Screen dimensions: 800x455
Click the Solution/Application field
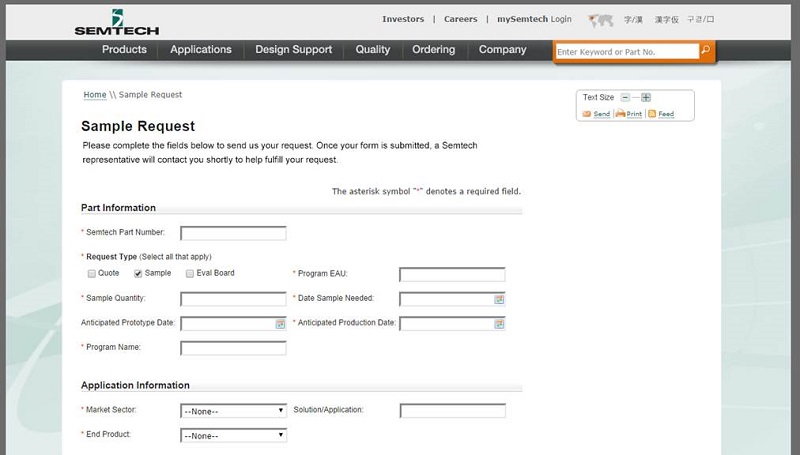coord(453,411)
